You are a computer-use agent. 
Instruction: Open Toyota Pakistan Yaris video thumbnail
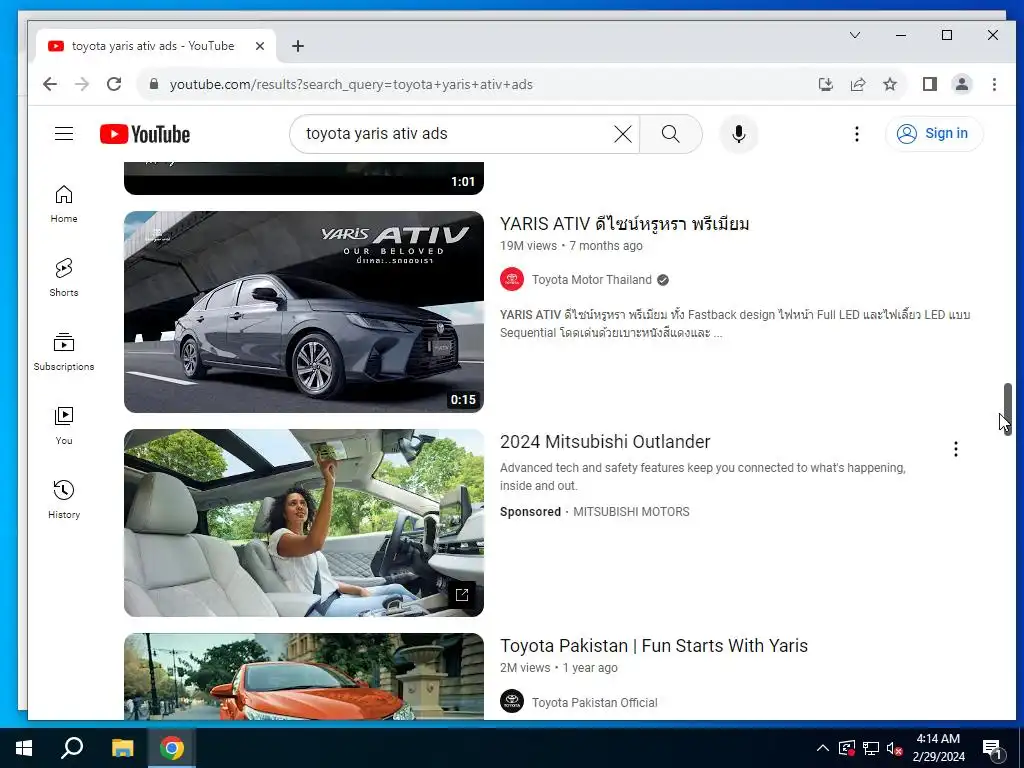(304, 677)
